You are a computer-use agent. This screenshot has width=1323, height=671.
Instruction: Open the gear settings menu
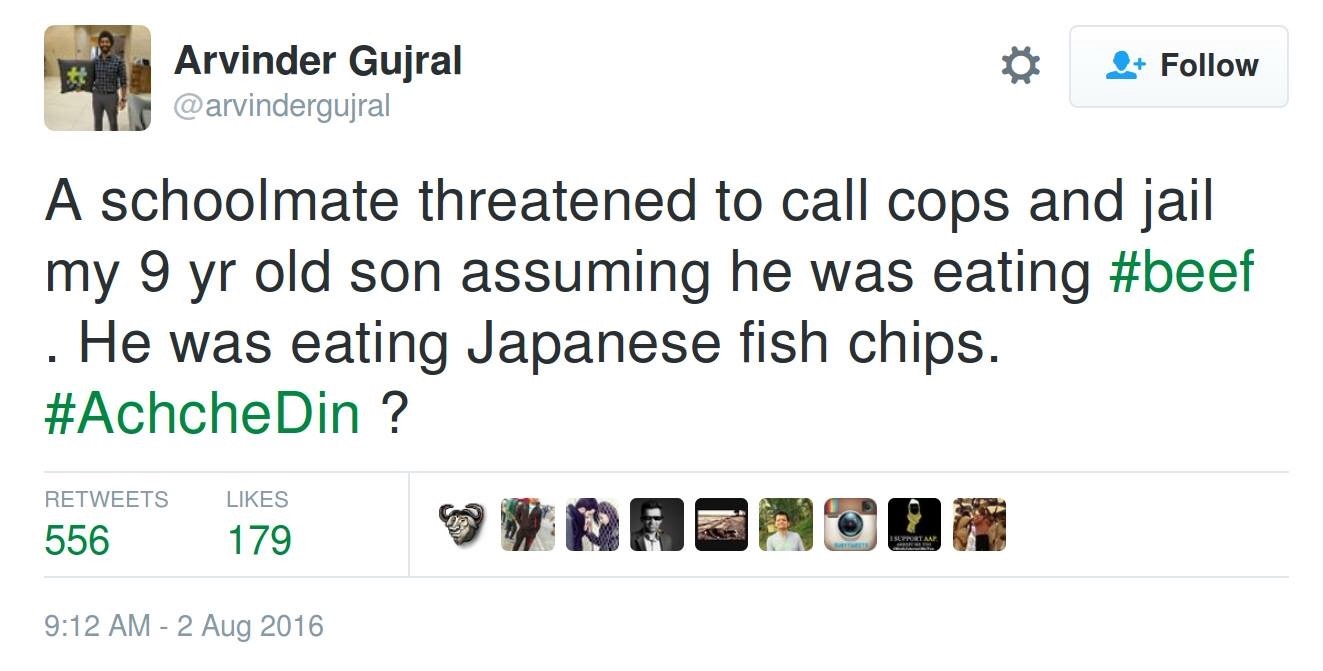coord(1020,66)
